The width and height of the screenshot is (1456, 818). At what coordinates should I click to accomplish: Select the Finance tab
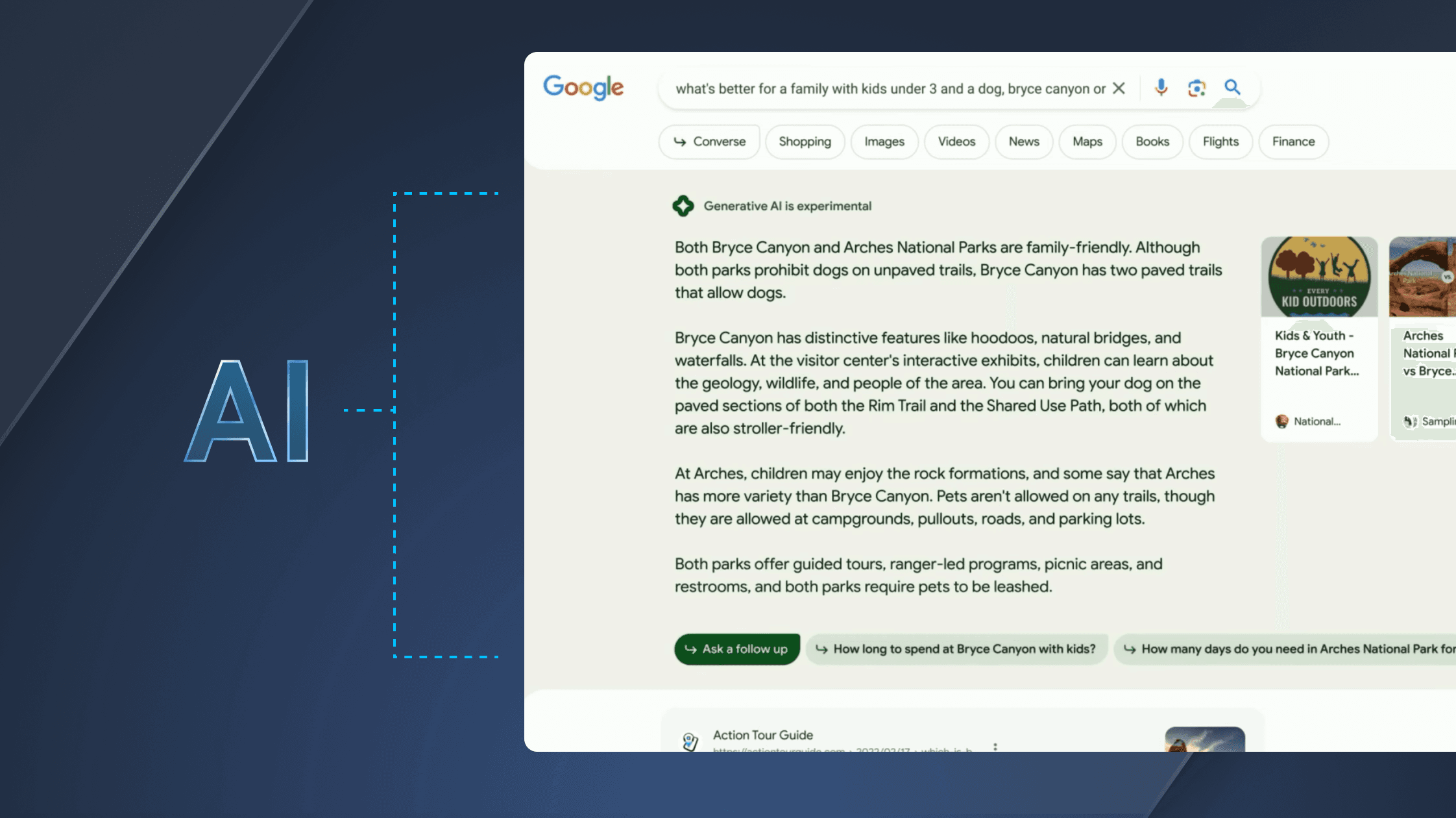point(1293,141)
